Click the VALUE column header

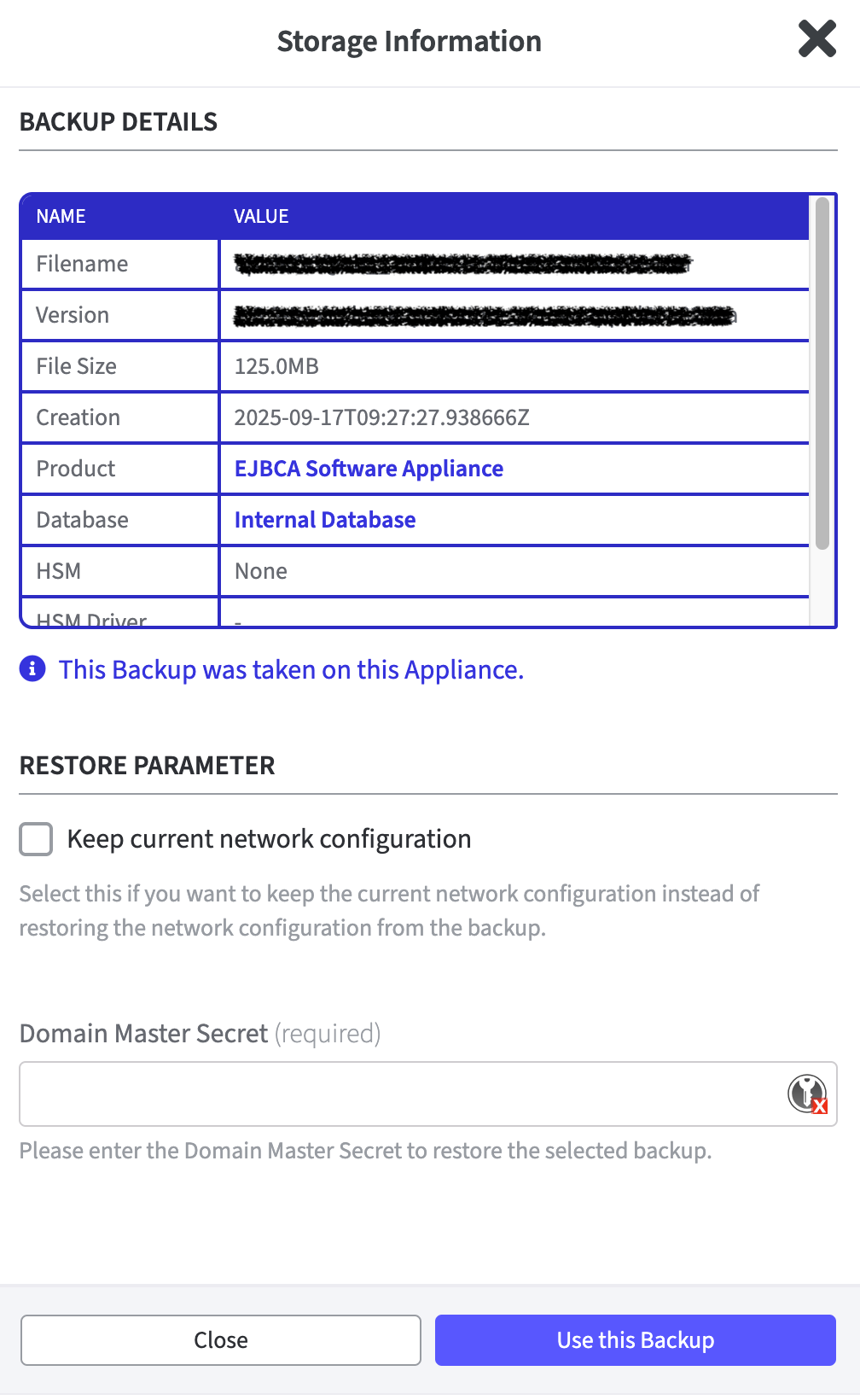261,215
